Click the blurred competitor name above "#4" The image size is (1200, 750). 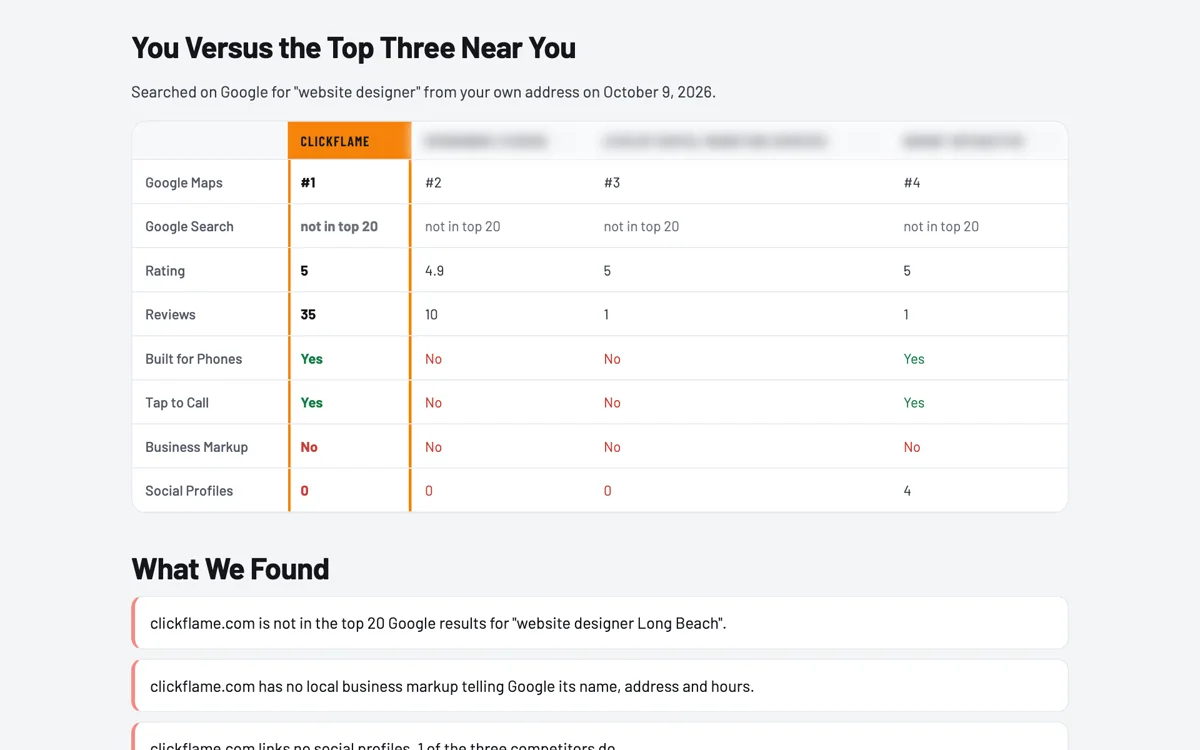click(963, 142)
